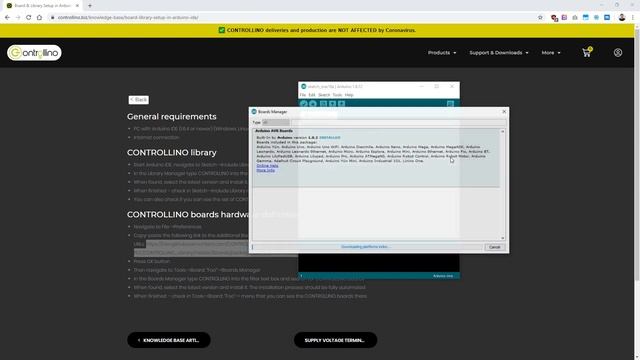This screenshot has width=640, height=360.
Task: Click the purple extension icon in Chrome toolbar
Action: [564, 18]
